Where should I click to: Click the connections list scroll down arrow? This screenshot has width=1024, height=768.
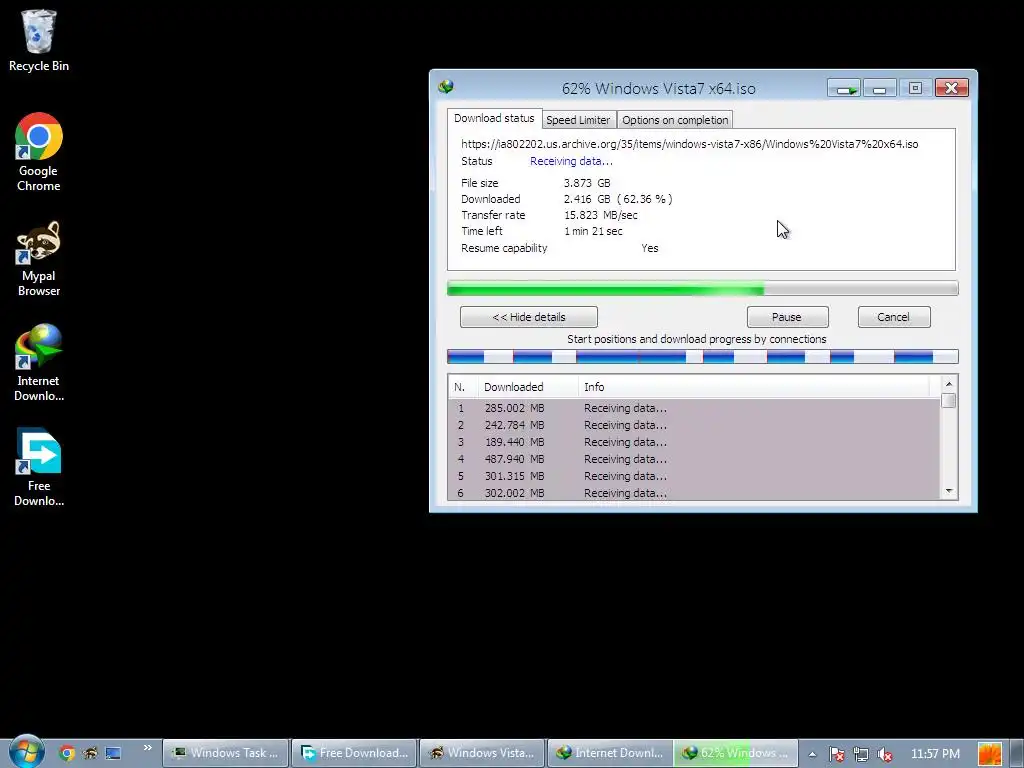(x=949, y=491)
